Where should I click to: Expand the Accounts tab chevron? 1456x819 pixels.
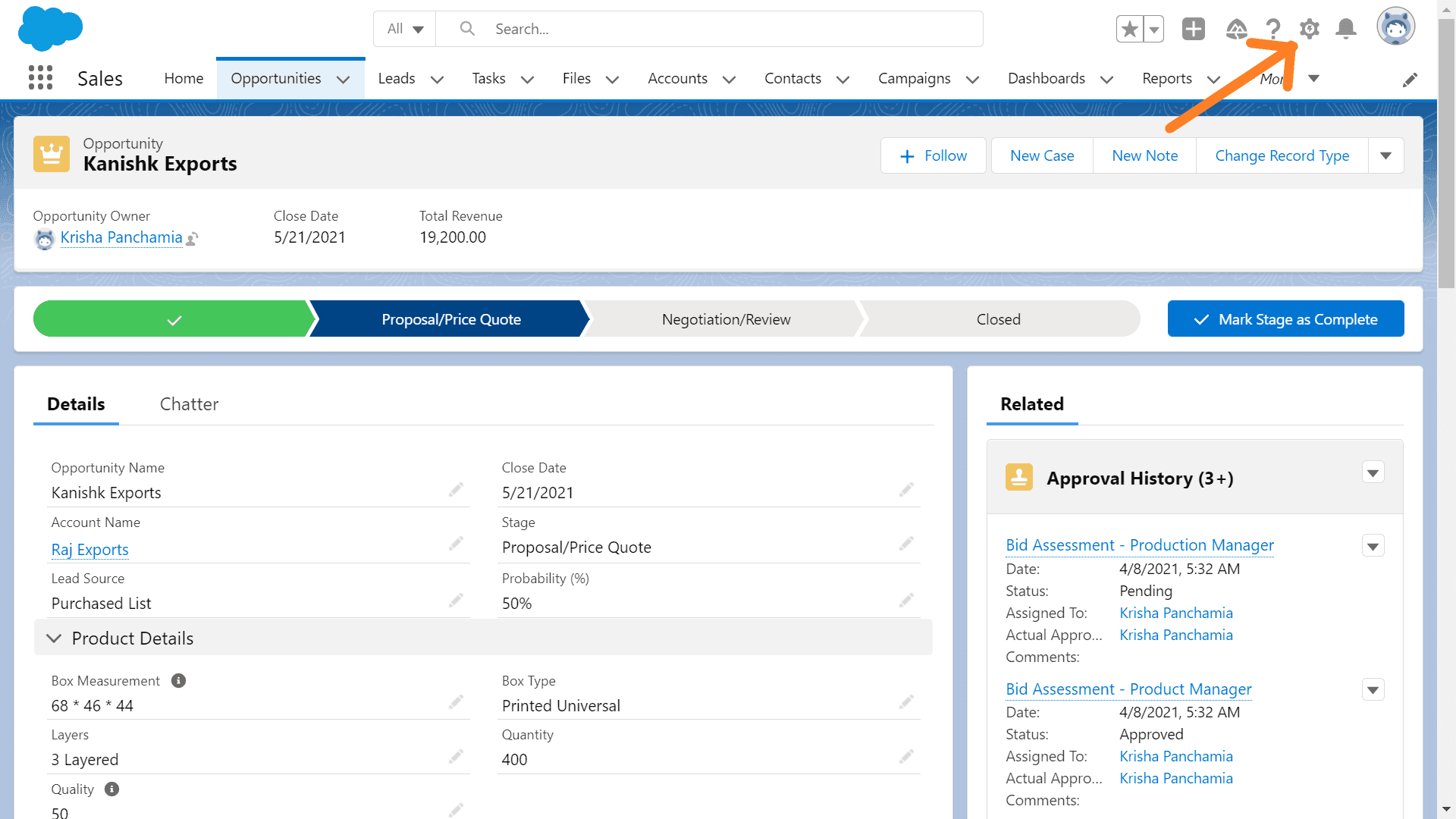[x=730, y=79]
